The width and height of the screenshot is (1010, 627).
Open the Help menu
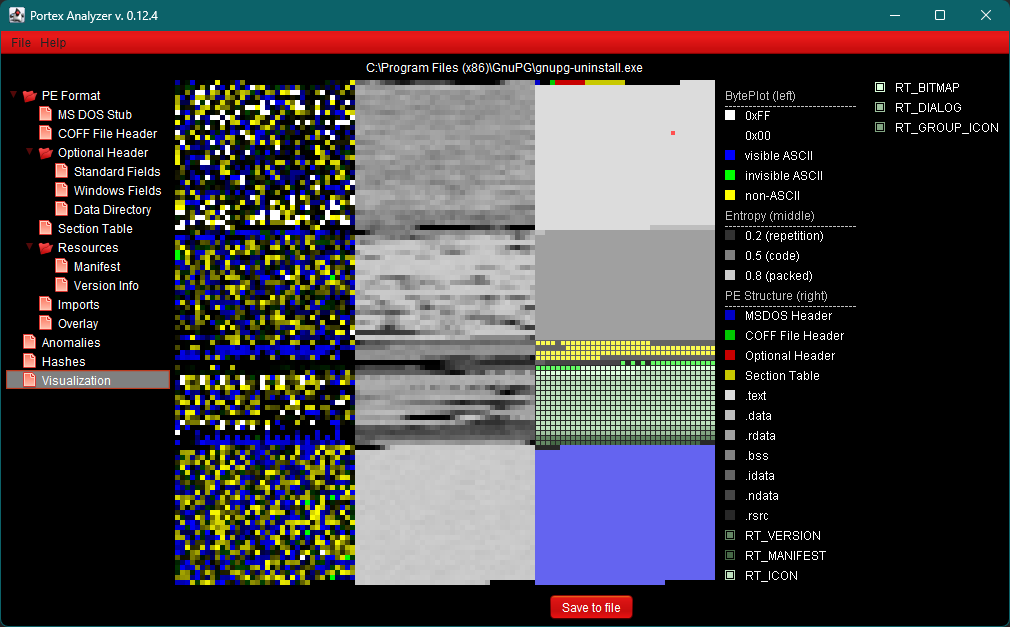(x=53, y=42)
